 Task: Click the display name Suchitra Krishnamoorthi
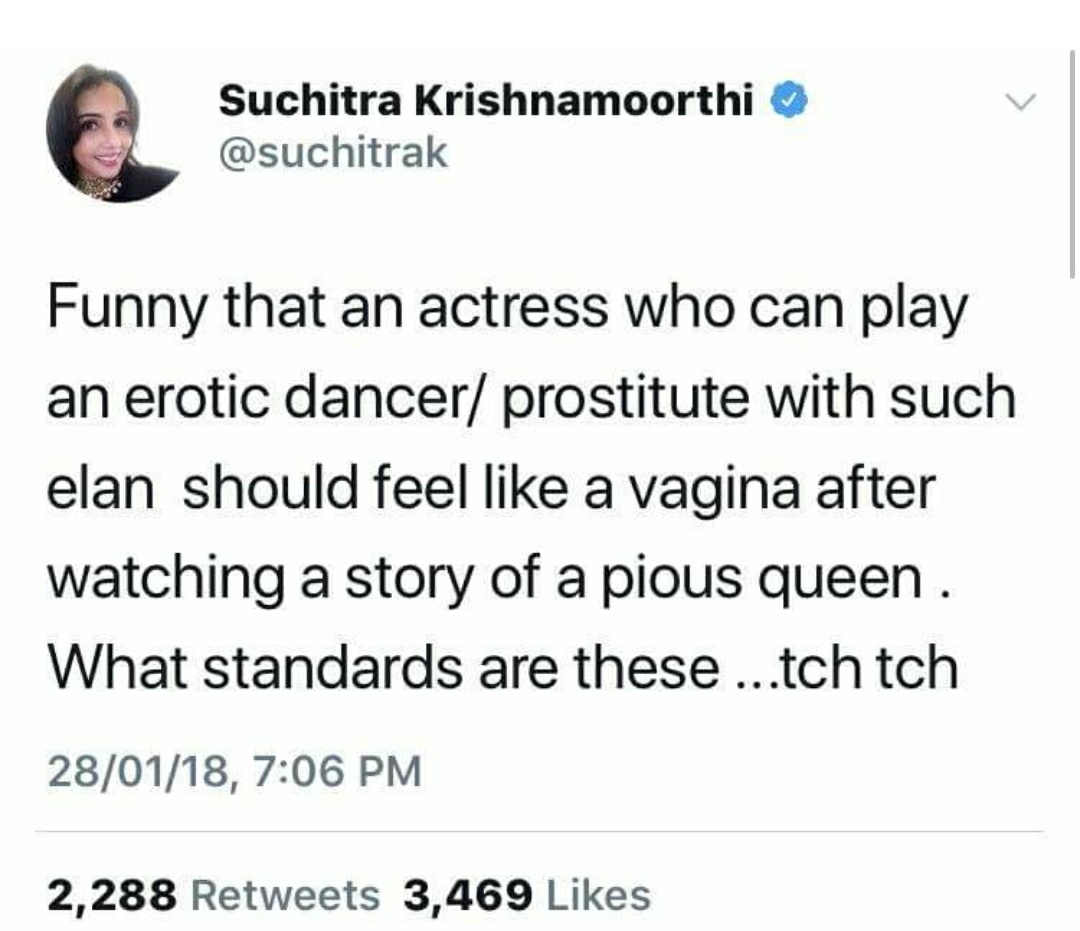[485, 100]
